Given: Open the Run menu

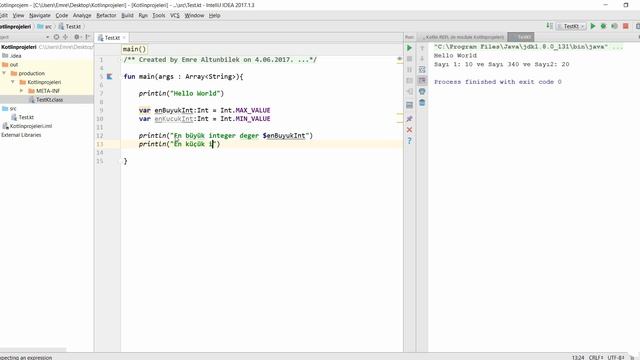Looking at the screenshot, I should (x=143, y=16).
